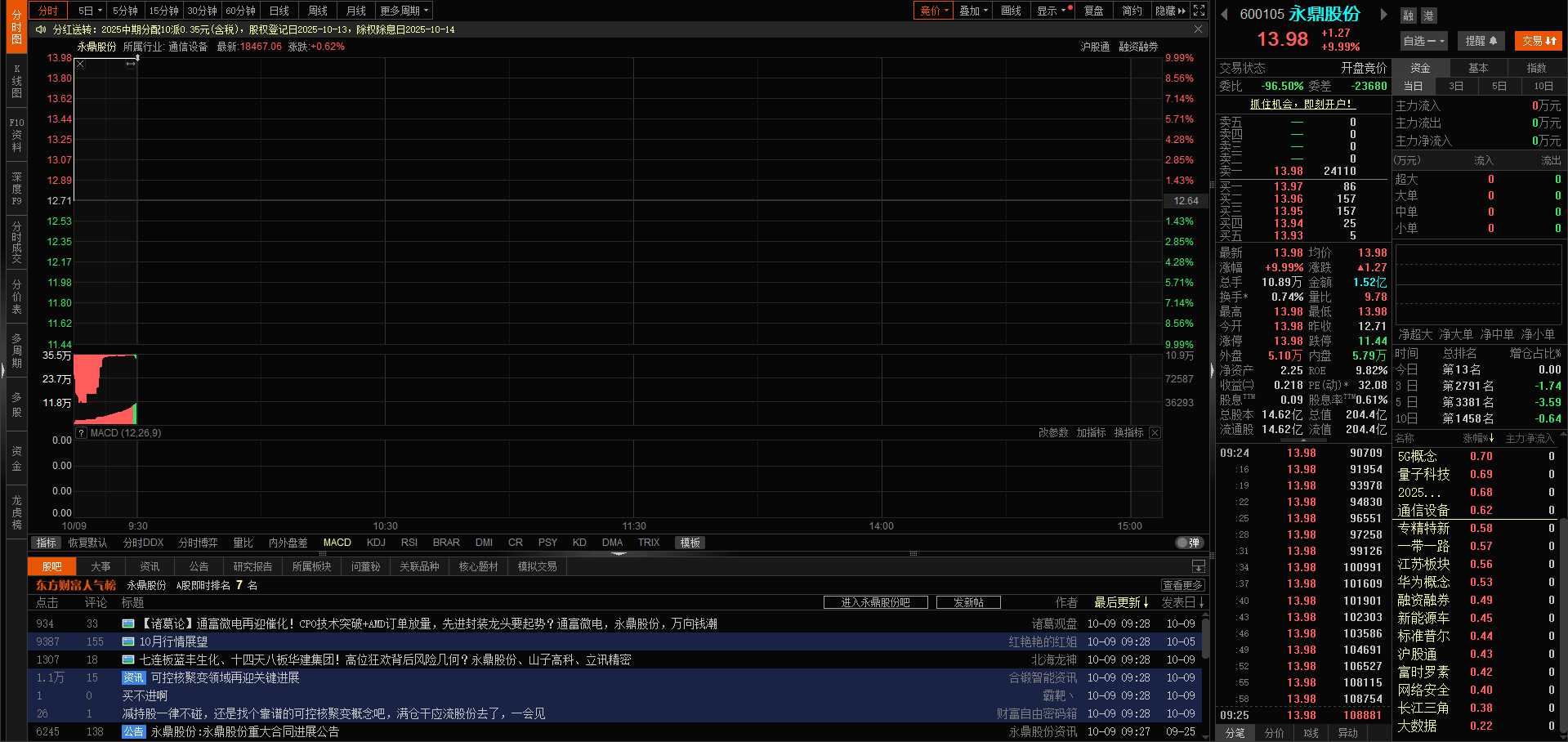1568x742 pixels.
Task: Close the dividend announcement bar
Action: tap(1198, 29)
